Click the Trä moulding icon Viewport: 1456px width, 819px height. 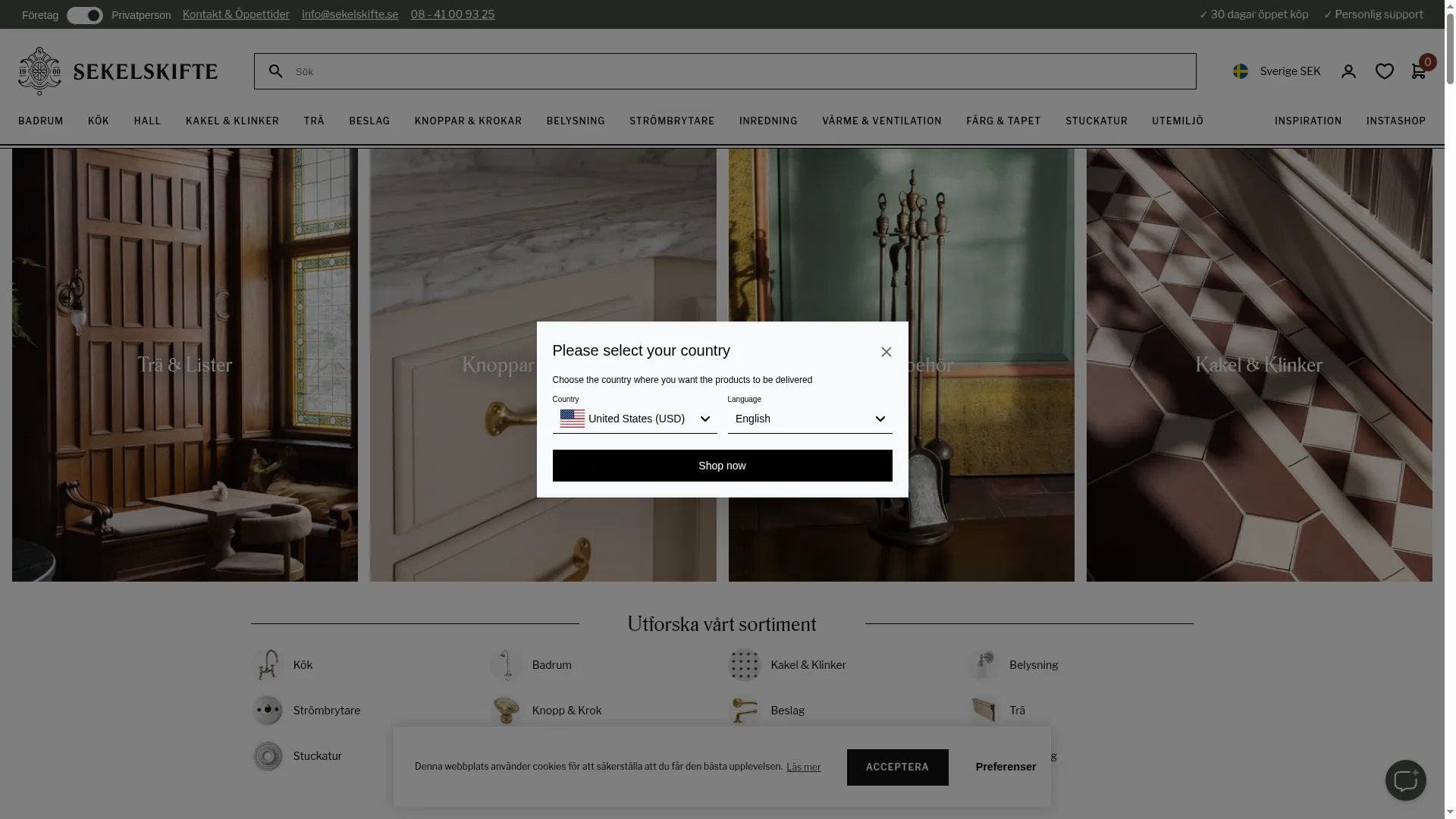984,711
